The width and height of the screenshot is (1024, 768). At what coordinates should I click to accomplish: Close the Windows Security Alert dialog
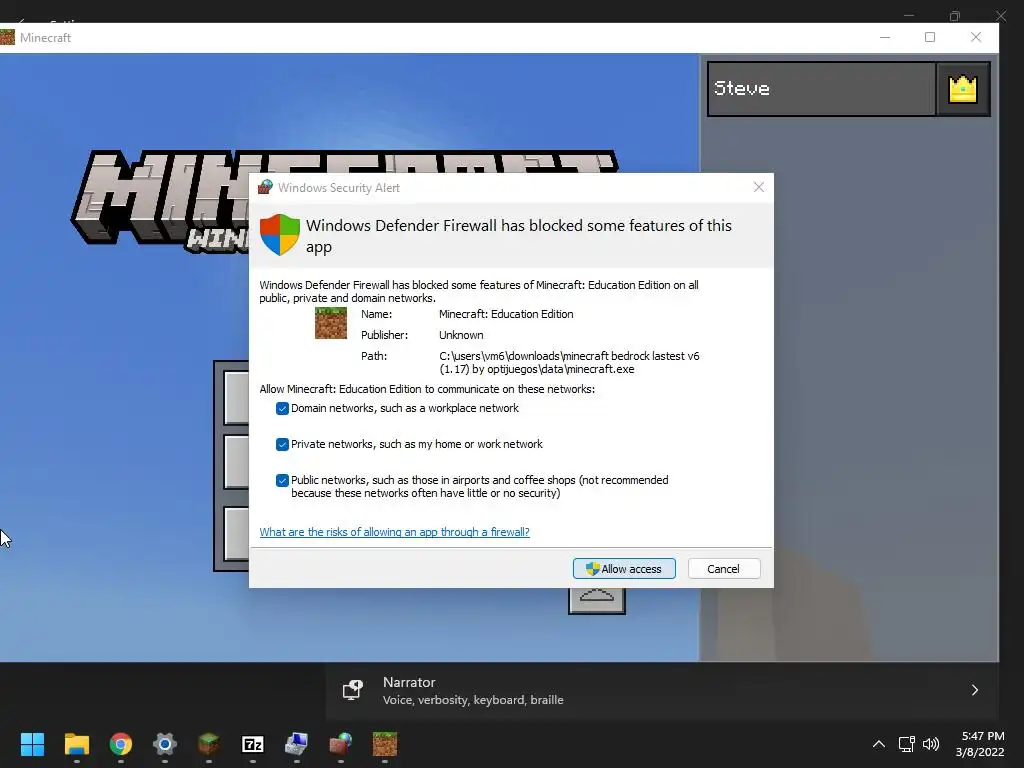(x=758, y=187)
